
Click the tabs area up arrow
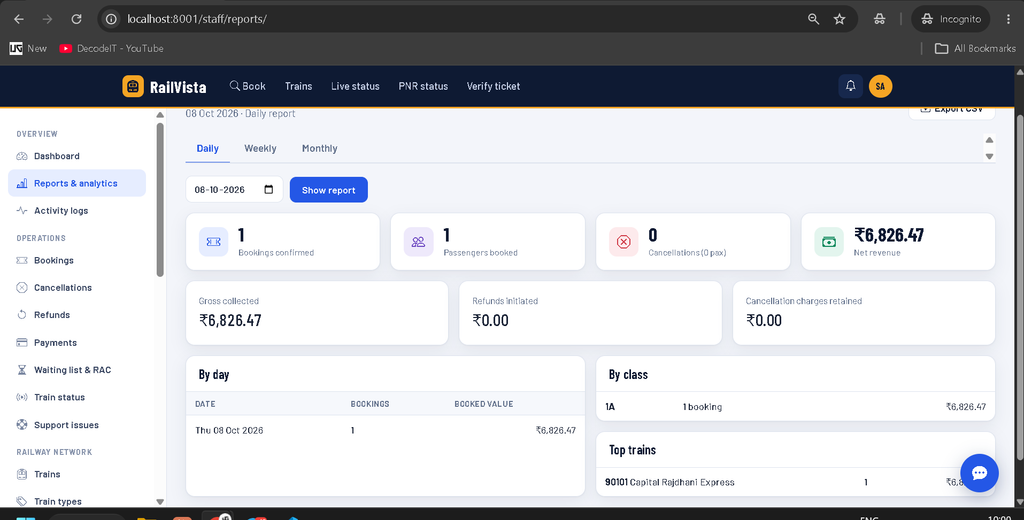click(989, 140)
